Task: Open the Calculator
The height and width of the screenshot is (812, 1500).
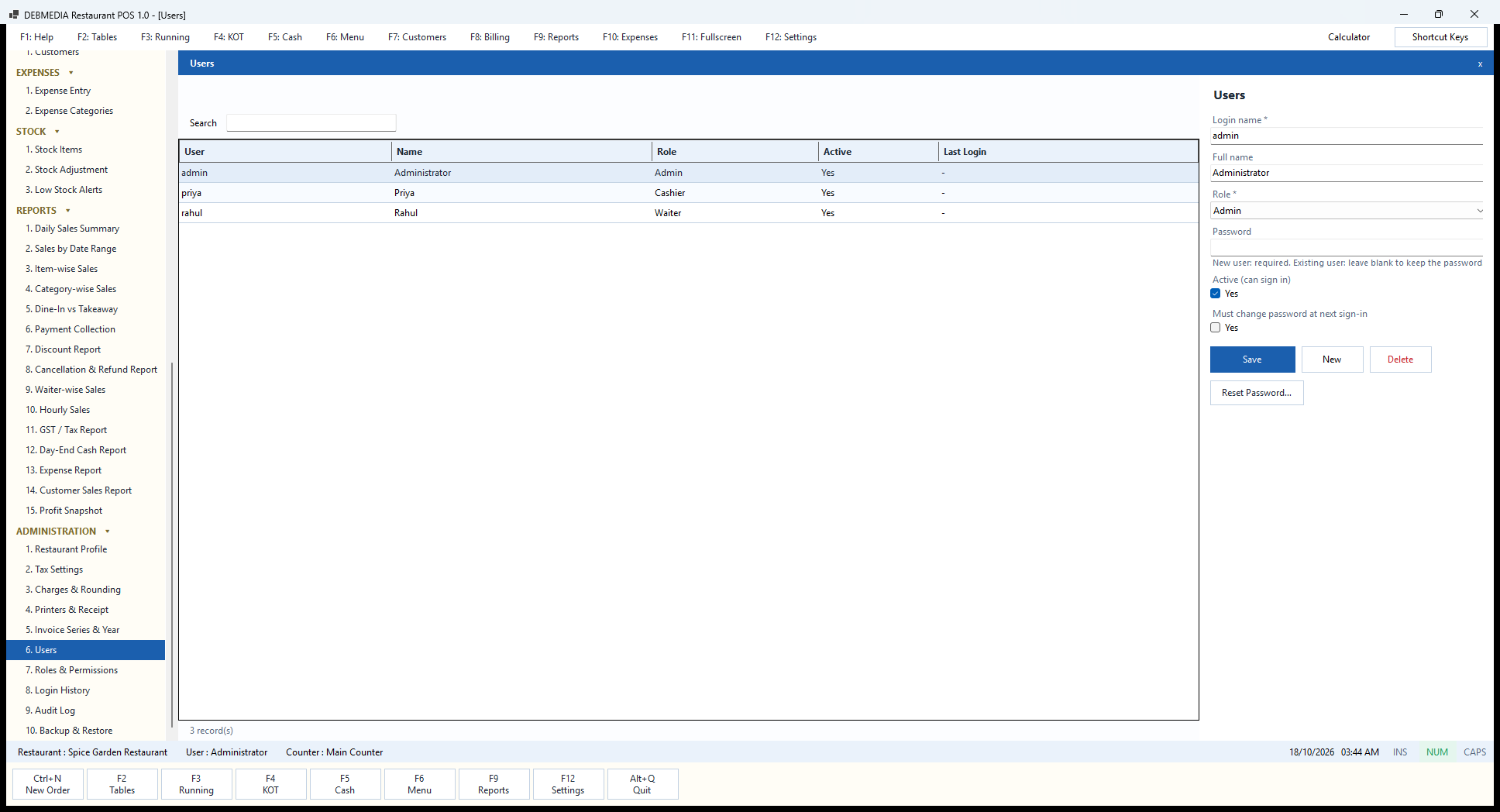Action: pyautogui.click(x=1349, y=37)
